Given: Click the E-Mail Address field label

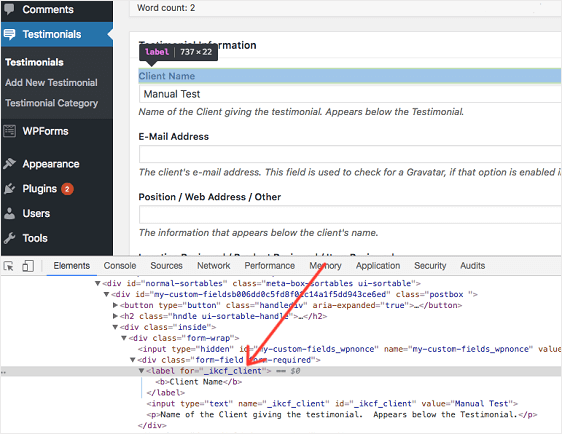Looking at the screenshot, I should [173, 137].
